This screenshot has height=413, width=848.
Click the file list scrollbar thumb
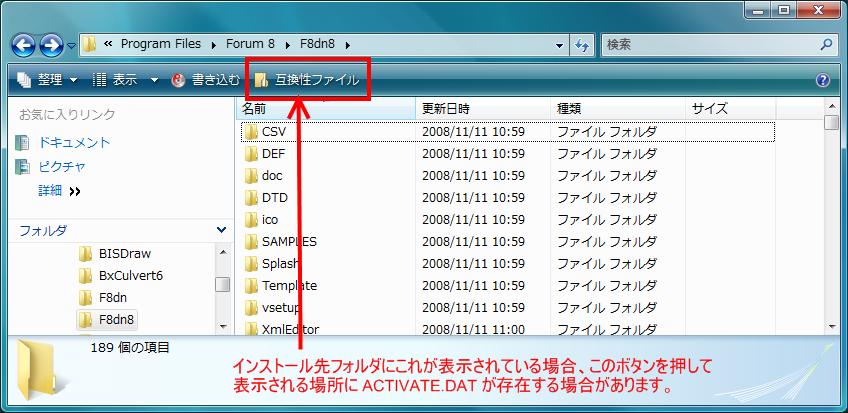click(x=831, y=122)
